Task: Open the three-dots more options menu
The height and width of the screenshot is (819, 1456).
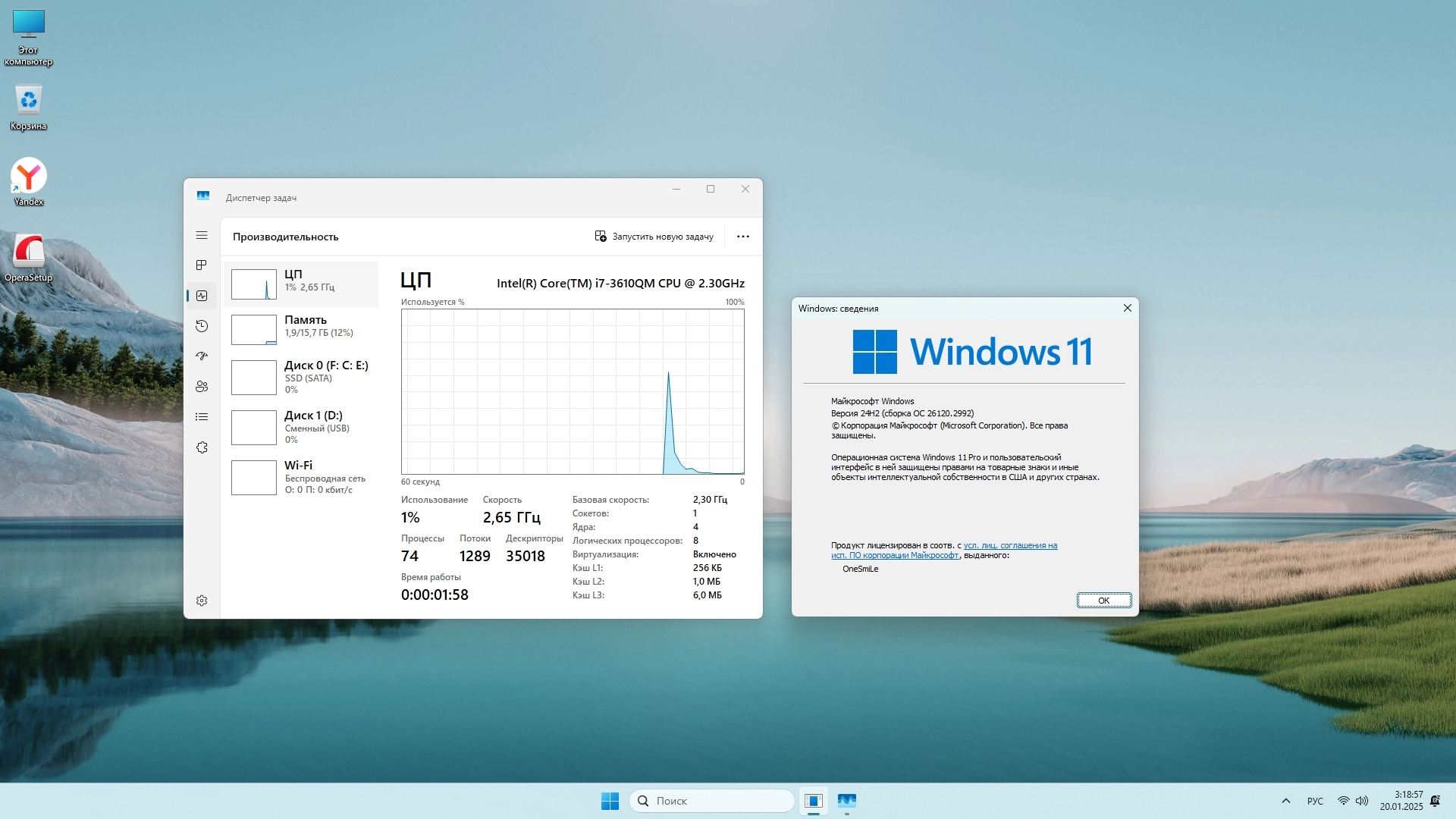Action: click(x=743, y=237)
